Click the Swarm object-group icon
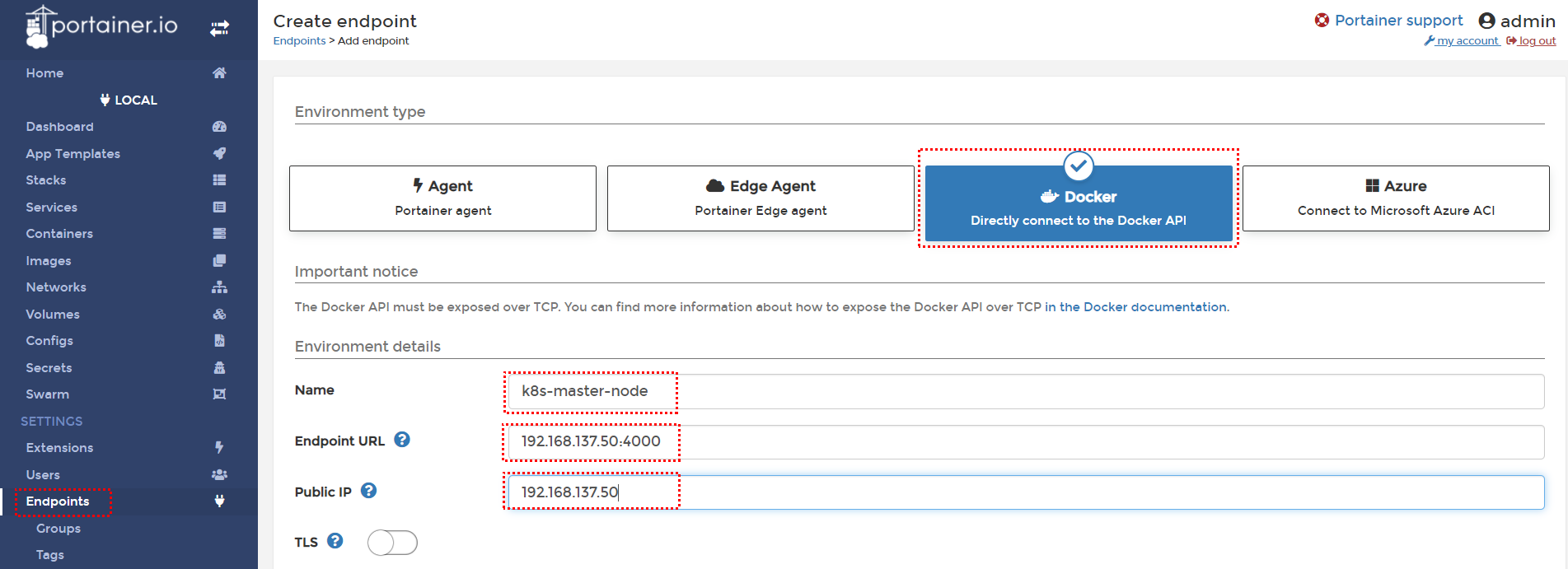The height and width of the screenshot is (569, 1568). pyautogui.click(x=219, y=394)
